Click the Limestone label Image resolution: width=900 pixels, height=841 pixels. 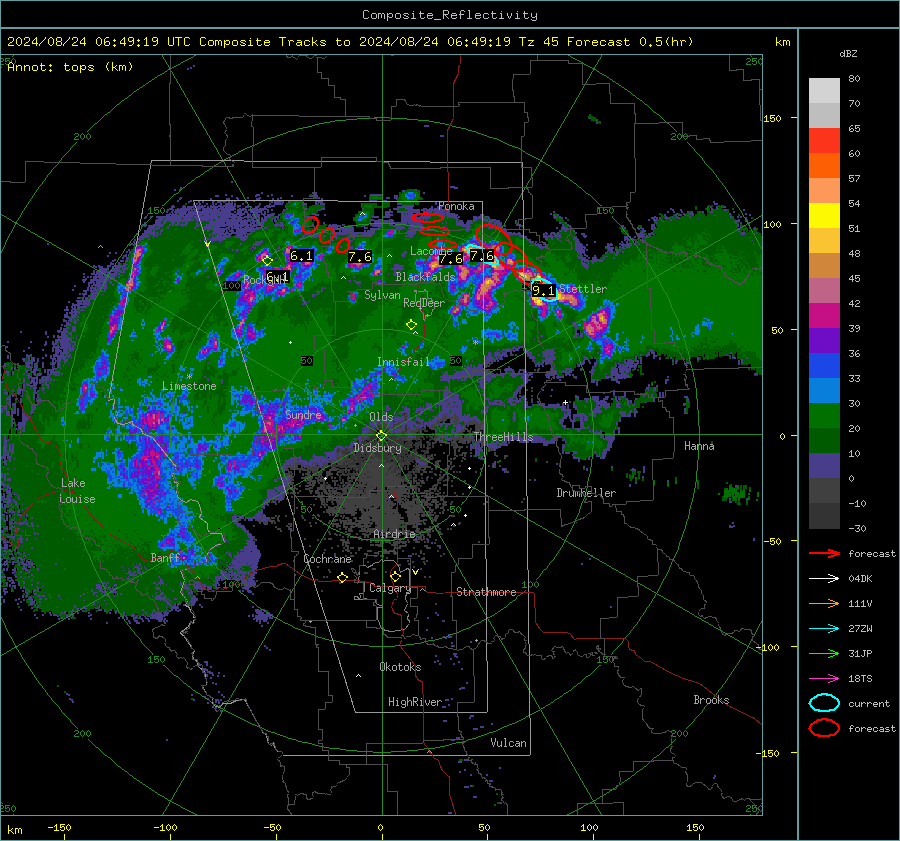click(x=189, y=386)
